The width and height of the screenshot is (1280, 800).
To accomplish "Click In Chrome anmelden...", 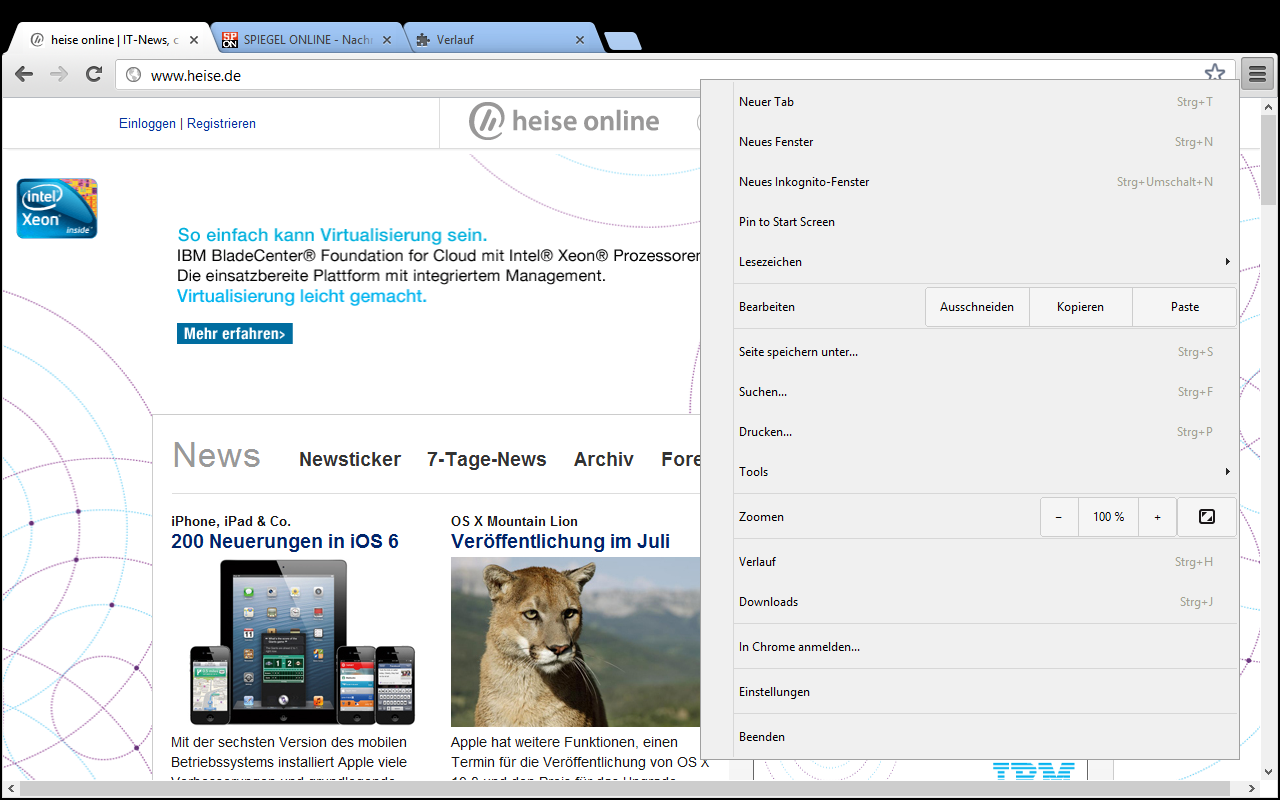I will pos(986,647).
